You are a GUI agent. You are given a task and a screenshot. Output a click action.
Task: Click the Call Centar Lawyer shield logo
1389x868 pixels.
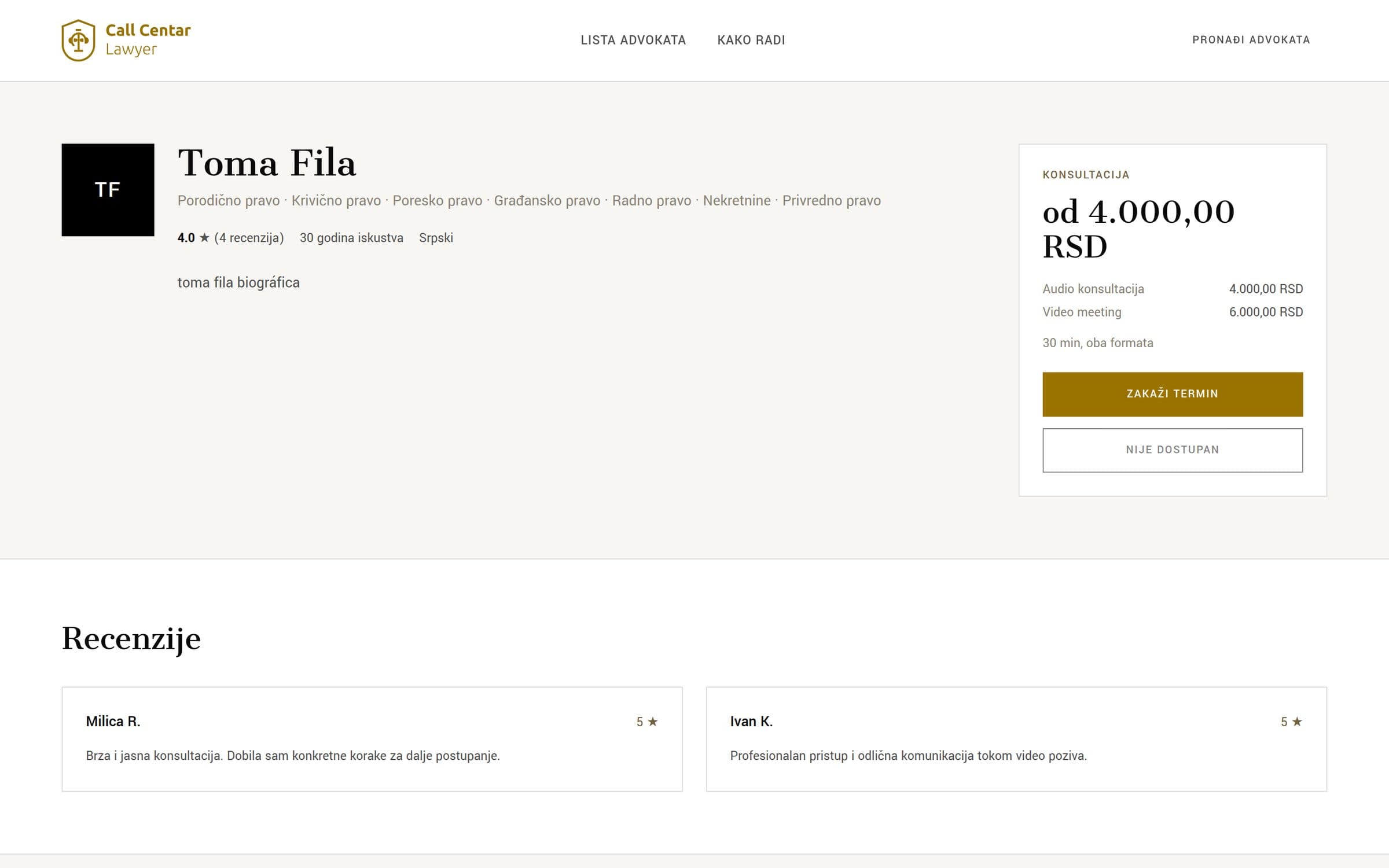[x=78, y=41]
